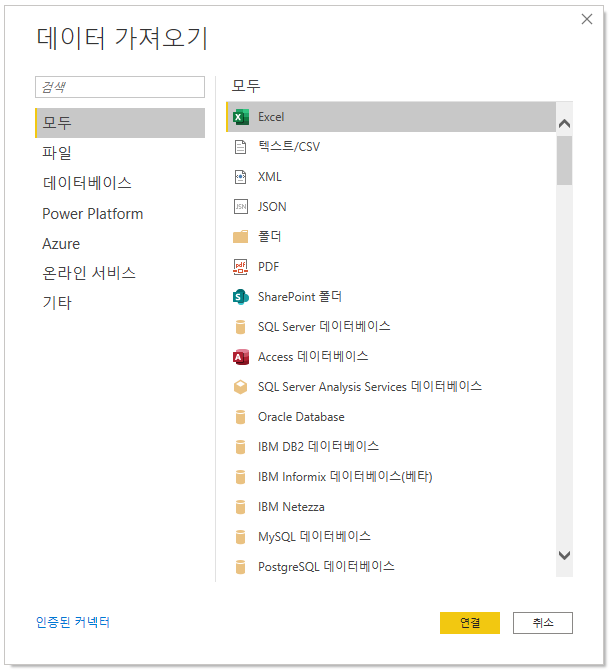
Task: Click the Access 데이터베이스 icon
Action: (x=240, y=357)
